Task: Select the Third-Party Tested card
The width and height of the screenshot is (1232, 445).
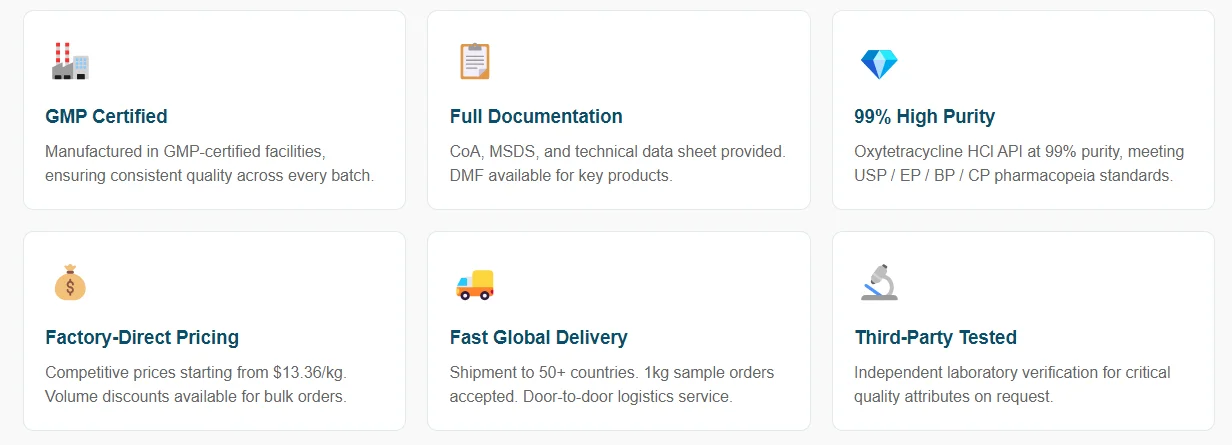Action: point(1023,331)
